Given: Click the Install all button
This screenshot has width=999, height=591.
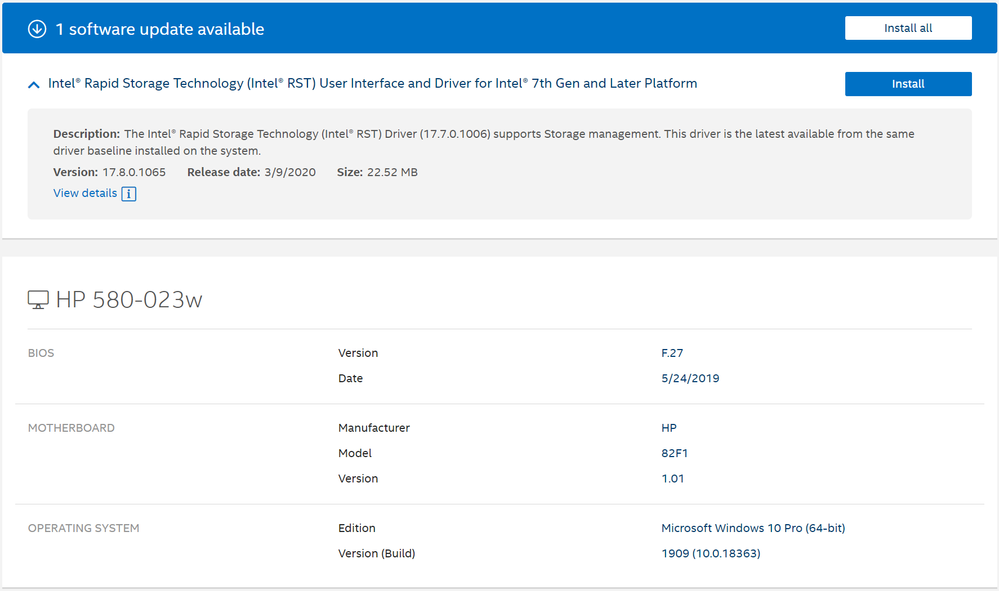Looking at the screenshot, I should pyautogui.click(x=907, y=28).
